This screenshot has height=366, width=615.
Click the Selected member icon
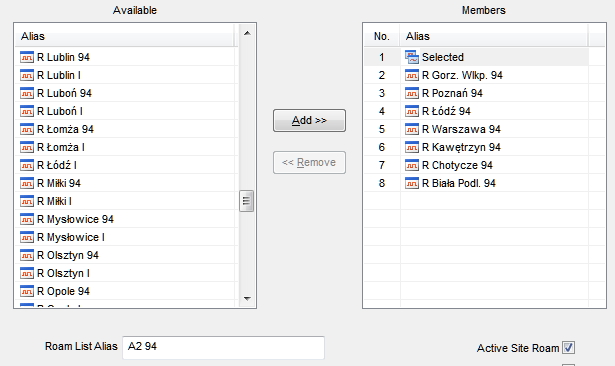point(412,57)
